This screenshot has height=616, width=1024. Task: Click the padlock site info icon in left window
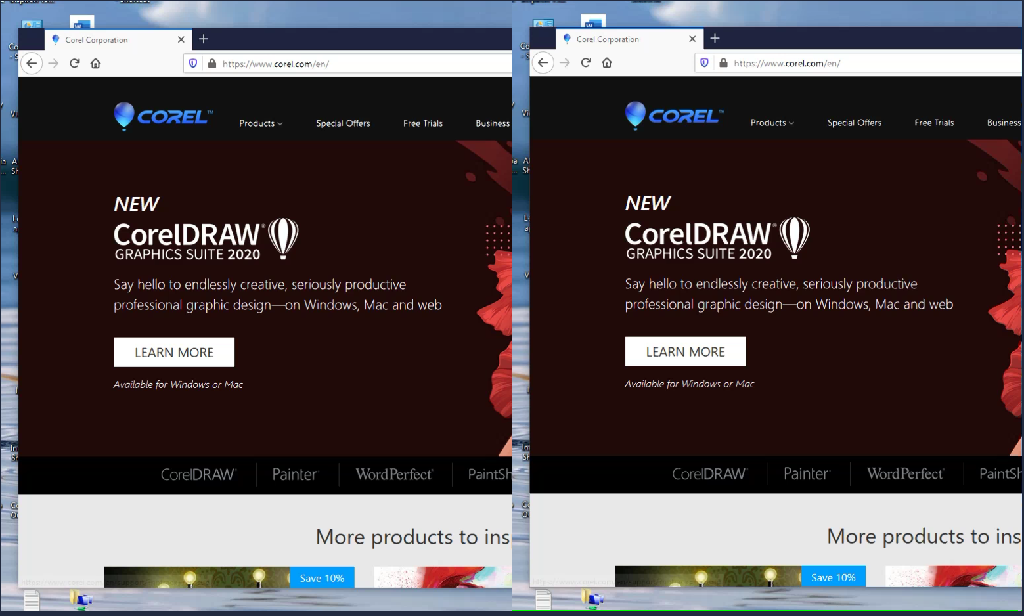(x=212, y=63)
